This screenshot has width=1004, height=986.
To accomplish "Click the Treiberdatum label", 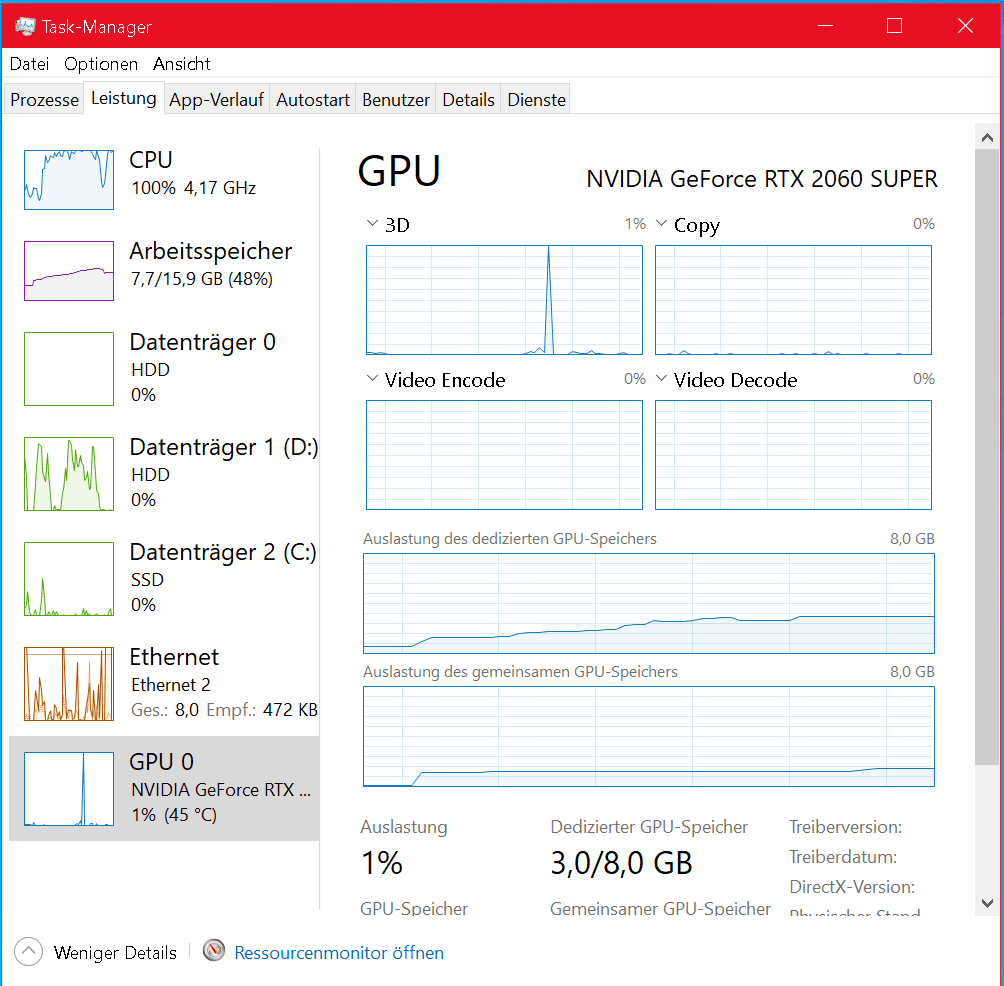I will [x=843, y=857].
